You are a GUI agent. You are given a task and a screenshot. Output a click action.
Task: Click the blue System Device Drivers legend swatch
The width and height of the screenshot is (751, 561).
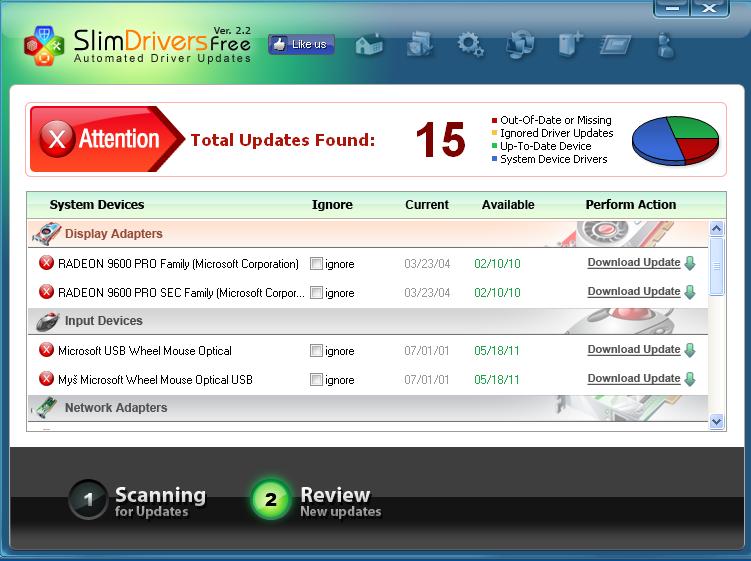tap(494, 159)
